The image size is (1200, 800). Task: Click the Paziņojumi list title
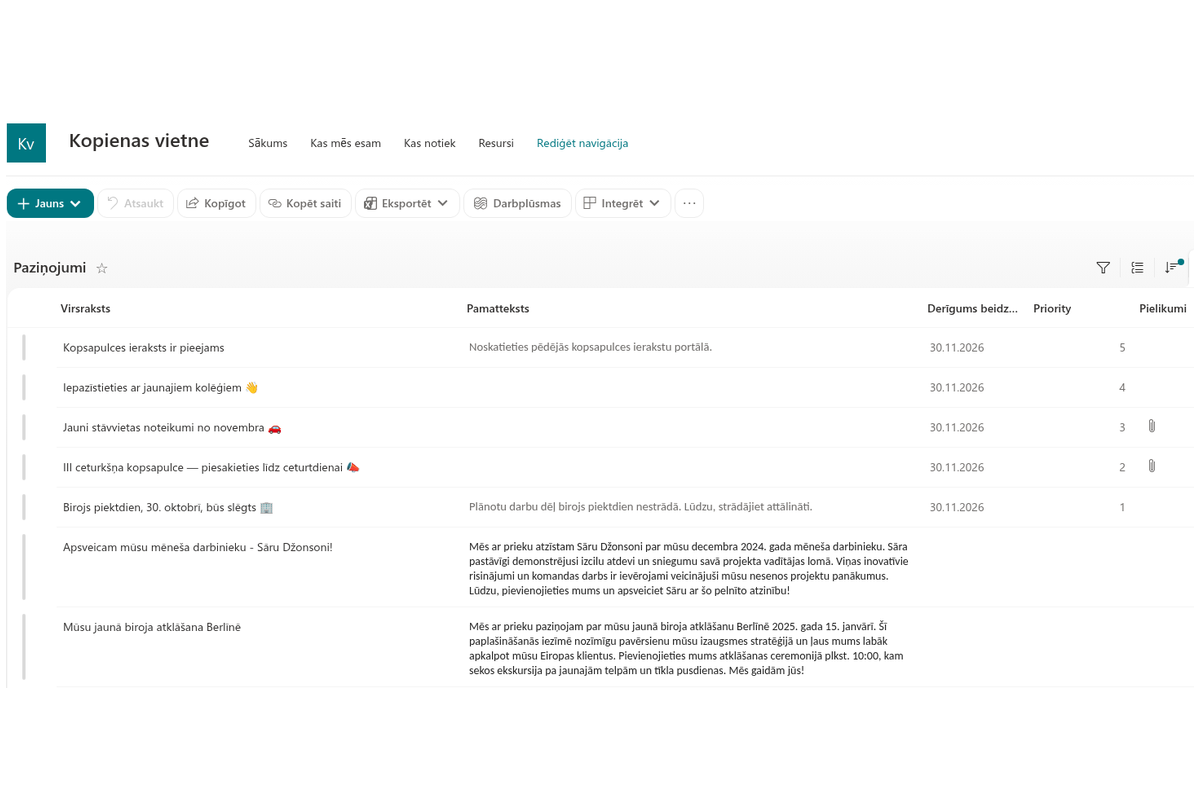click(50, 267)
